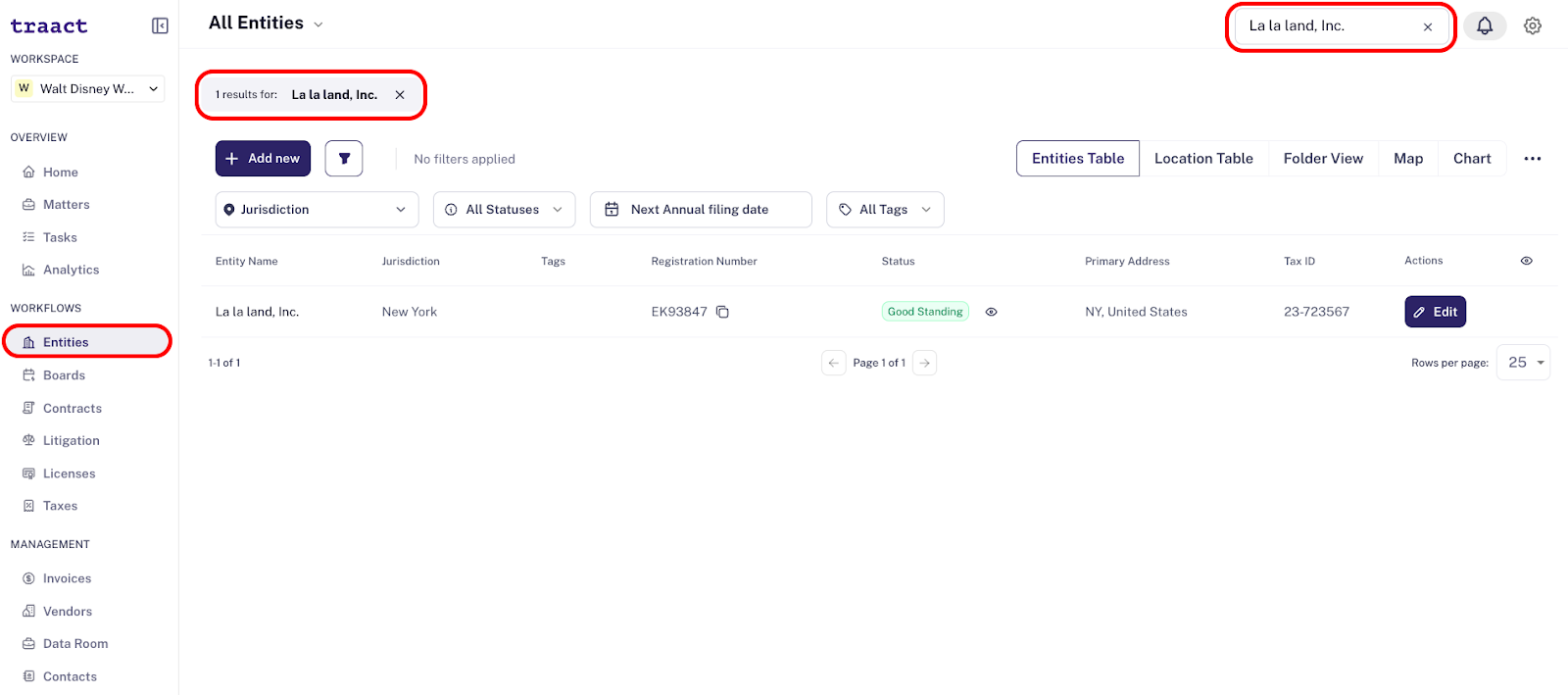Viewport: 1568px width, 695px height.
Task: Click the Jurisdiction column header
Action: pos(411,262)
